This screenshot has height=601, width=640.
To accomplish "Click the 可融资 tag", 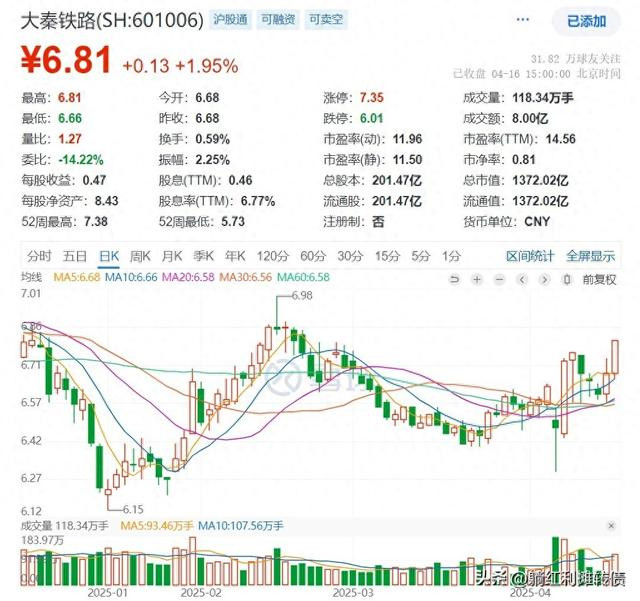I will point(278,19).
